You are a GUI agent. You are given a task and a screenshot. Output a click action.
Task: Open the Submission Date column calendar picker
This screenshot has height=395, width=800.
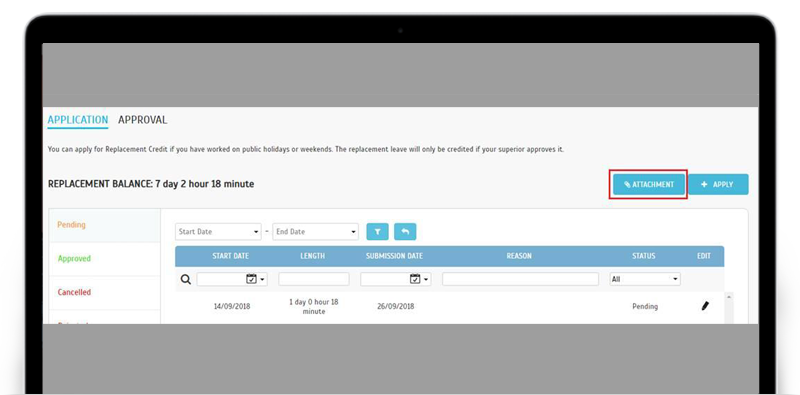coord(415,279)
